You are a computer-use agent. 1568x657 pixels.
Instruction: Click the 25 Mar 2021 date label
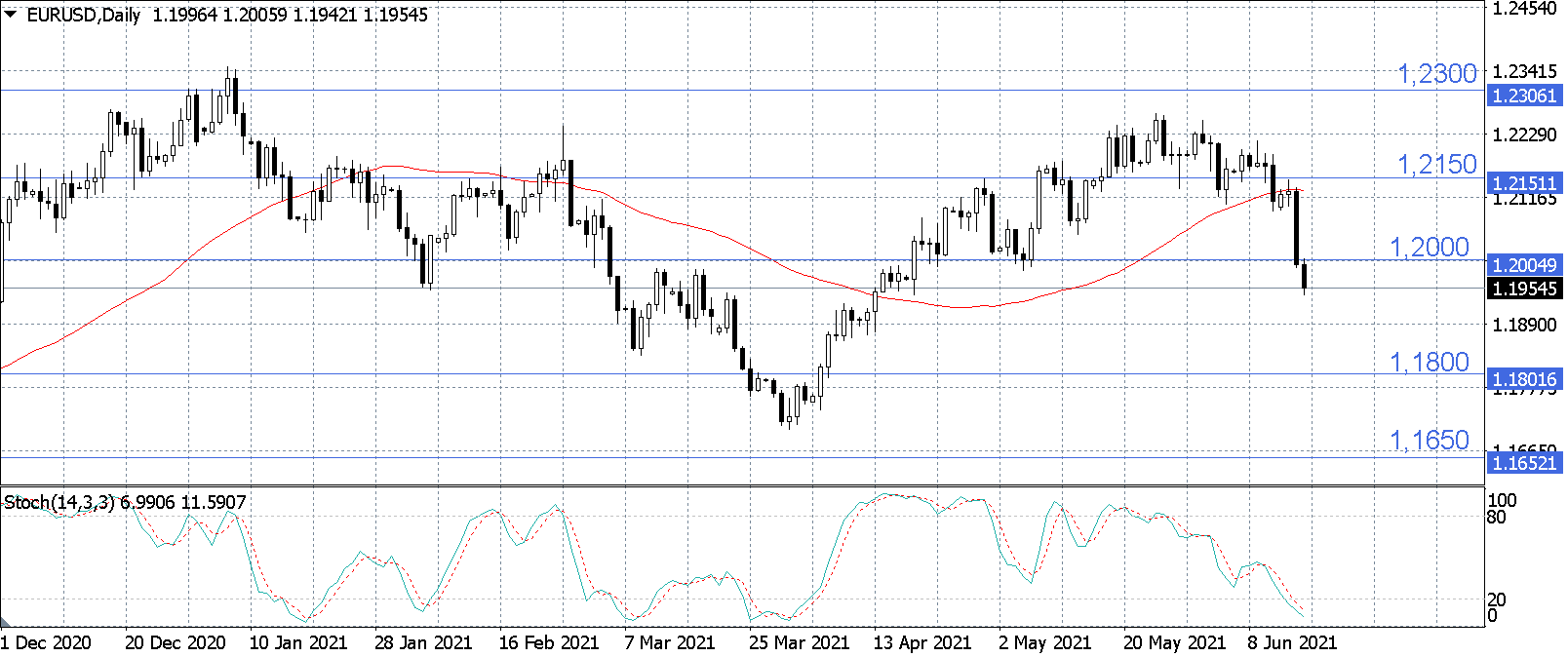coord(799,642)
